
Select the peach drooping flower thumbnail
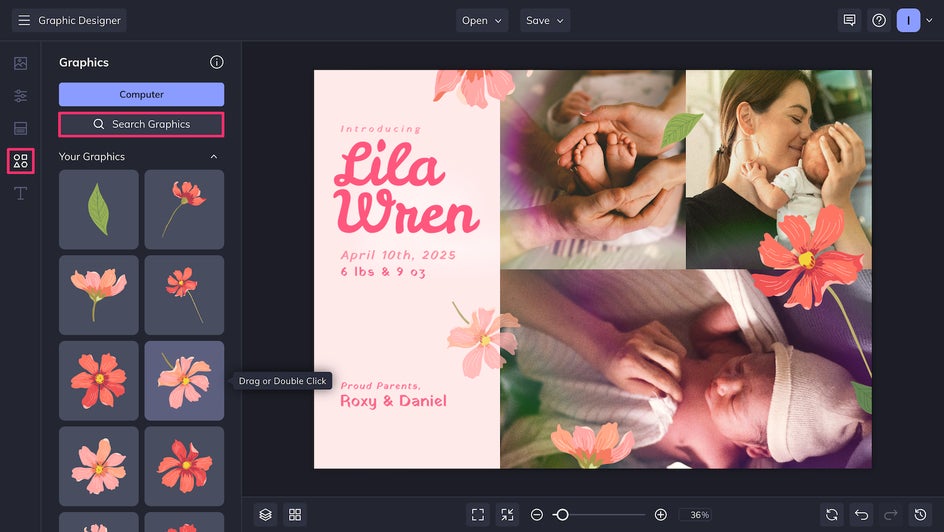click(x=99, y=295)
